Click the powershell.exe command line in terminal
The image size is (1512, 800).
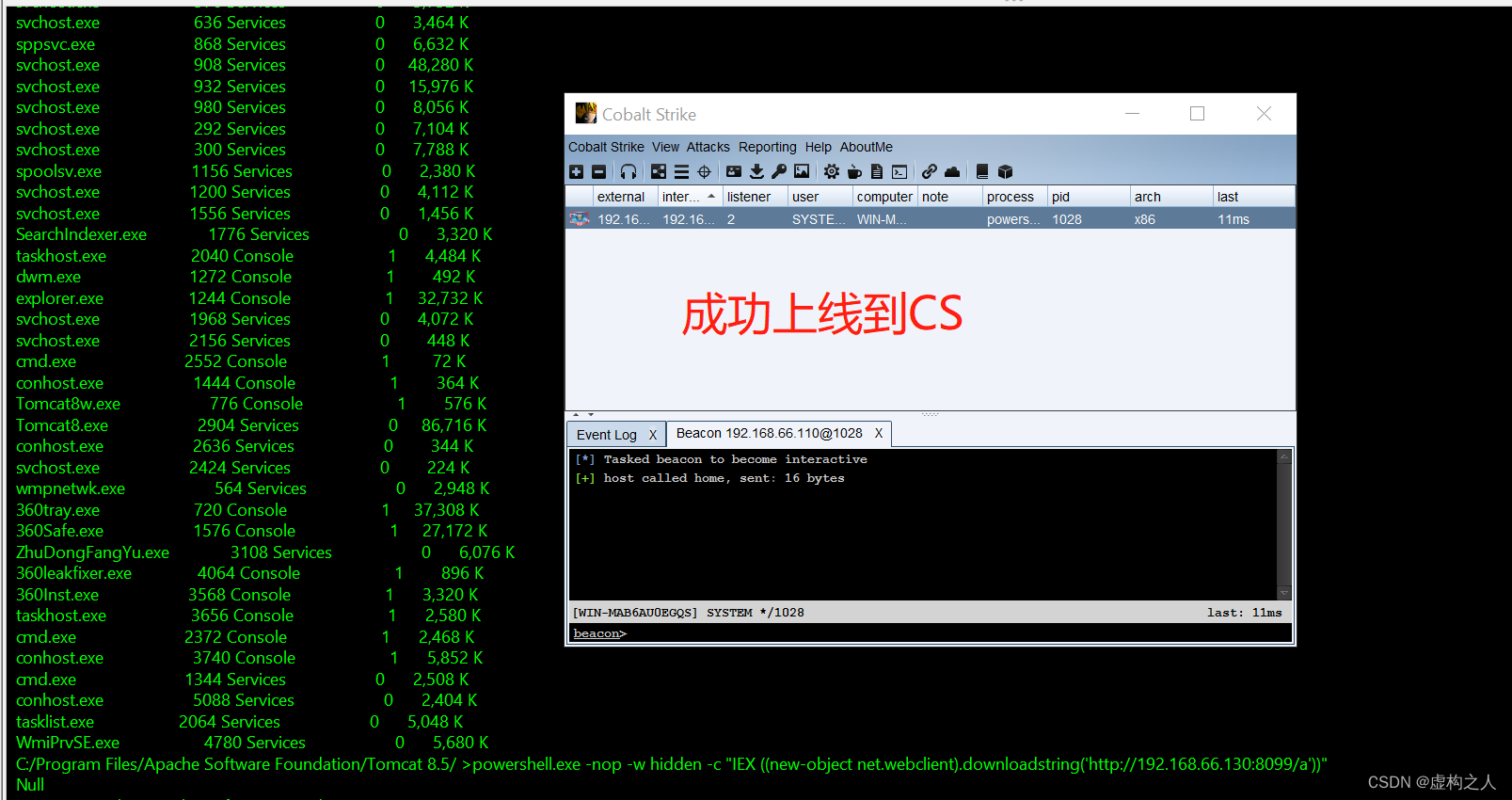[899, 764]
